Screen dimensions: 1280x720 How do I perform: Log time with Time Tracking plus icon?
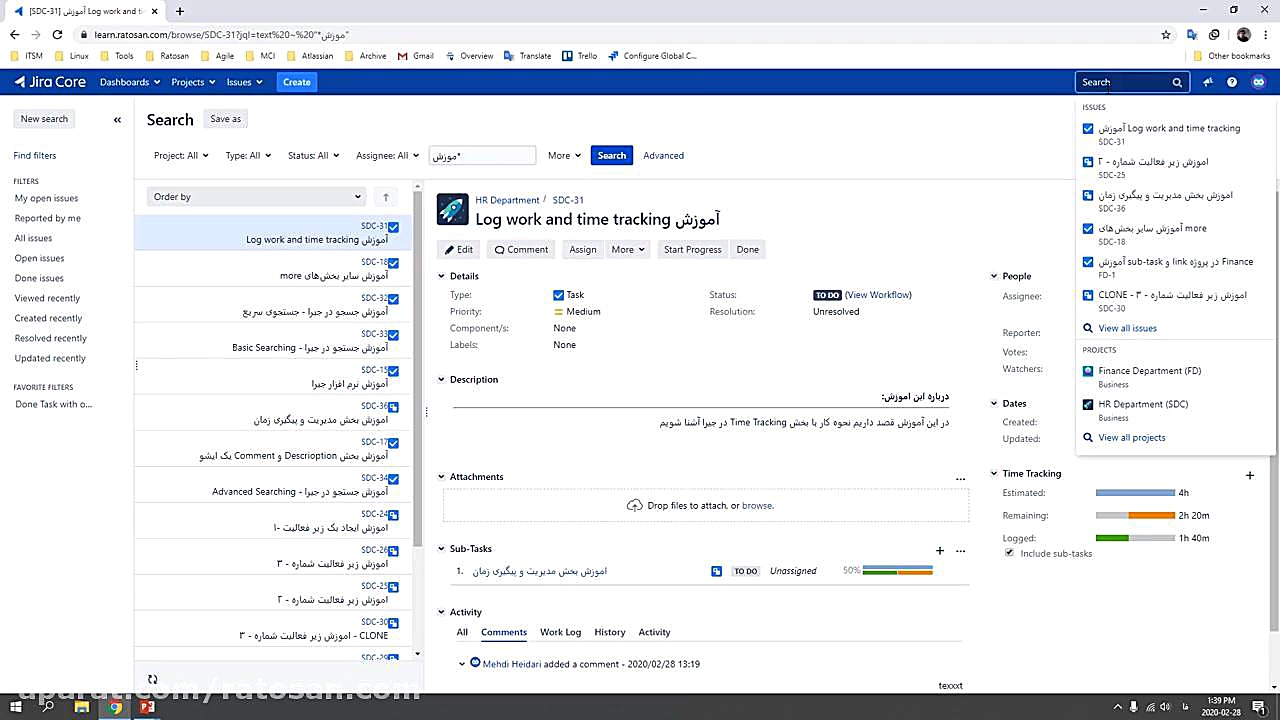point(1249,475)
